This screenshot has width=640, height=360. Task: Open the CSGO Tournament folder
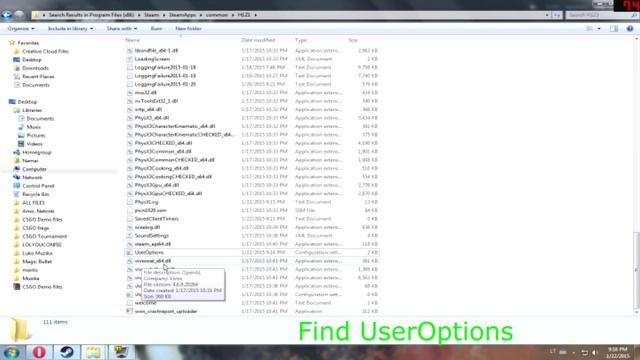[44, 236]
